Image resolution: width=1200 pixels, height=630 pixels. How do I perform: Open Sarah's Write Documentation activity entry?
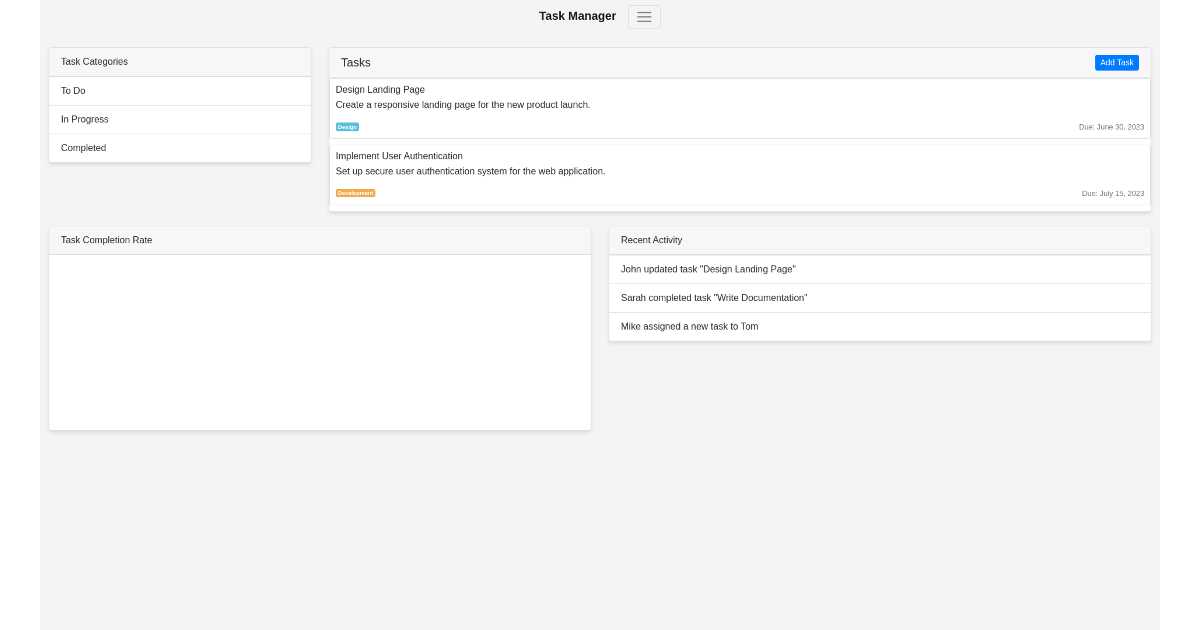click(714, 297)
